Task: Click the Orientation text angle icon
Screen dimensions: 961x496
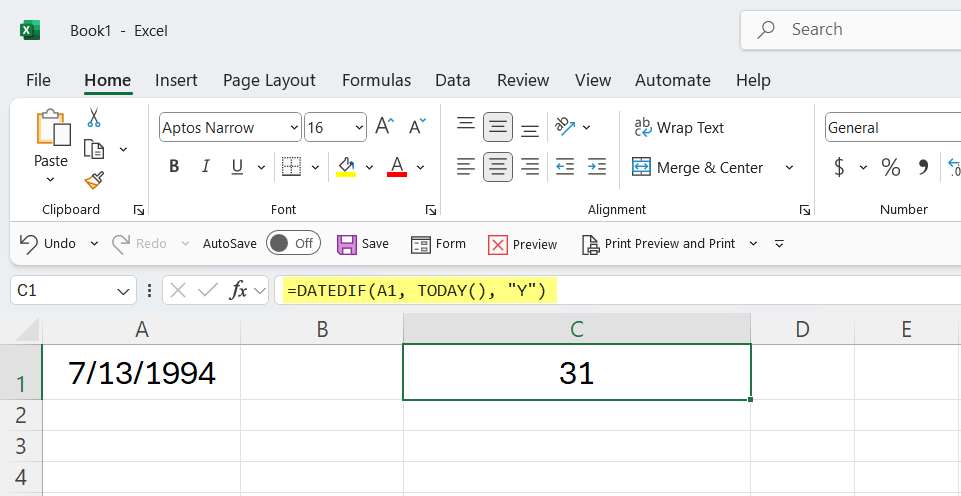Action: tap(565, 127)
